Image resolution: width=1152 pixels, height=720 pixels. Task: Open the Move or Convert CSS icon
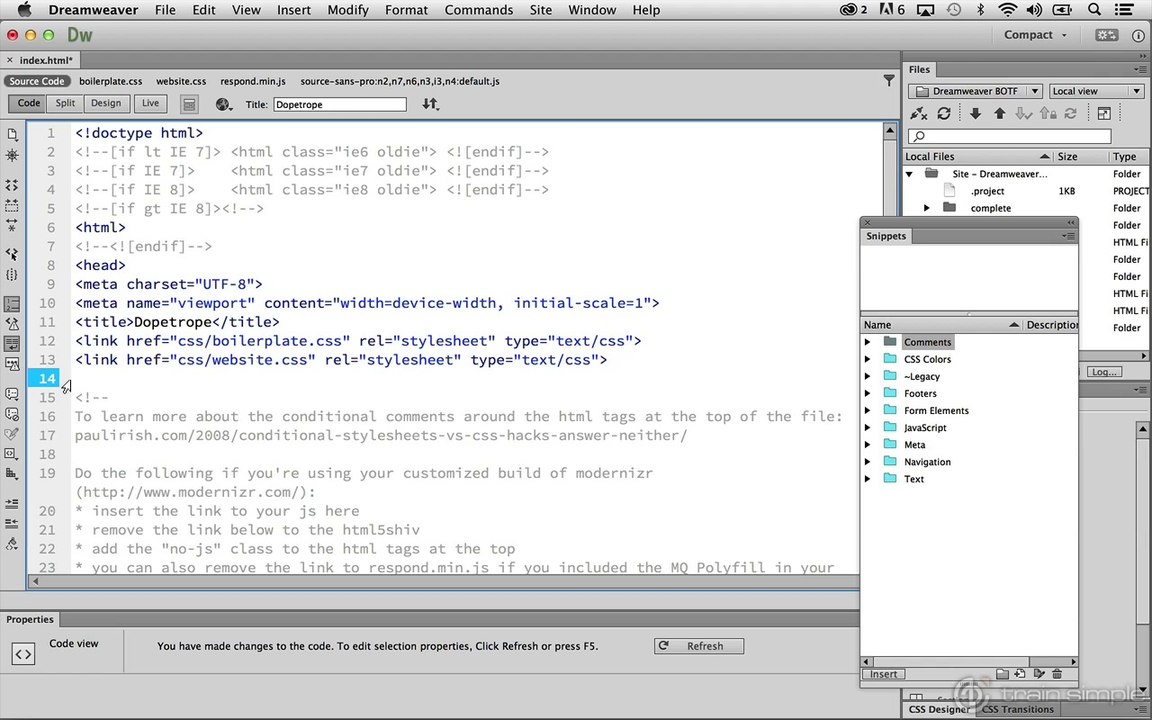12,474
